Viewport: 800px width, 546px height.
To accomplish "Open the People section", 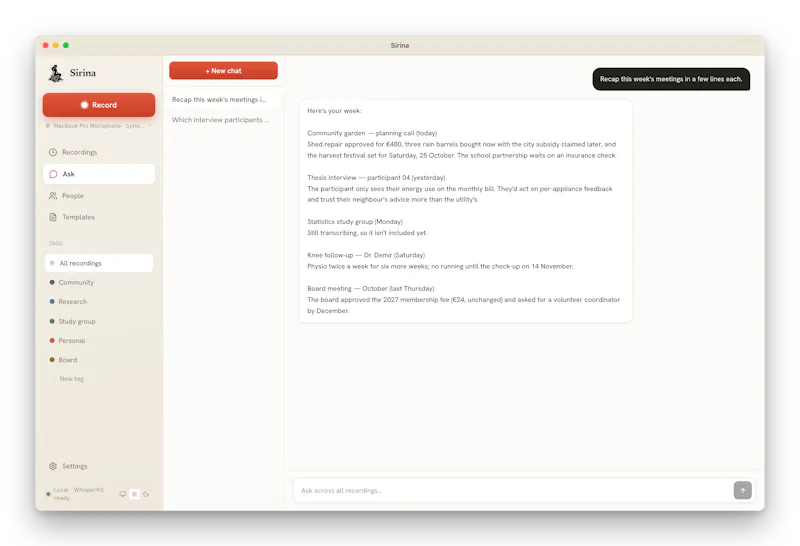I will point(99,195).
